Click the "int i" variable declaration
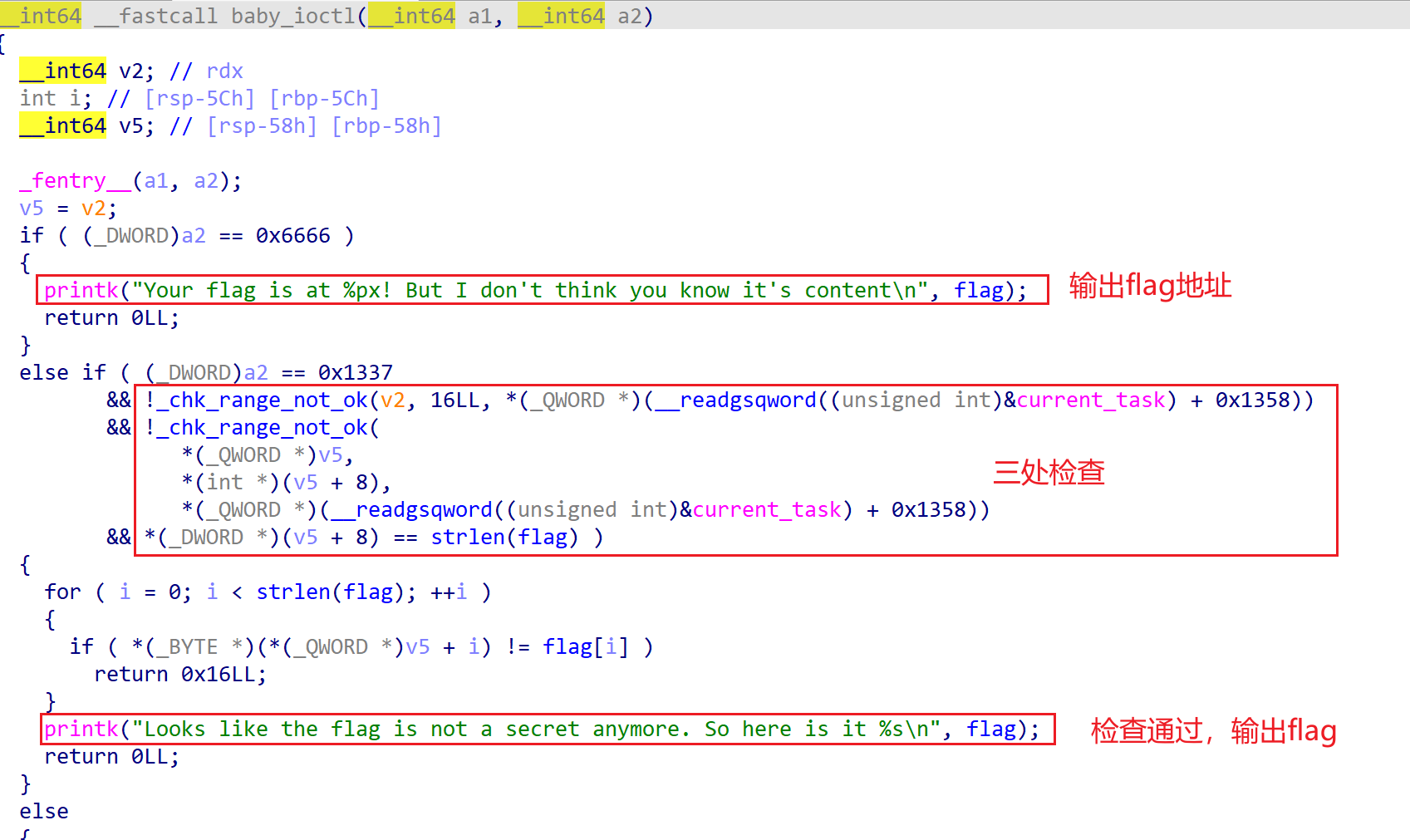The width and height of the screenshot is (1410, 840). (x=55, y=98)
